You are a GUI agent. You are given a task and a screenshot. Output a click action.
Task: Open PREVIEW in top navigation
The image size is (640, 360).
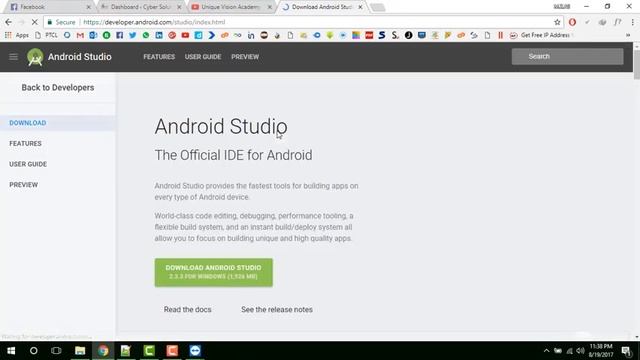click(x=245, y=57)
